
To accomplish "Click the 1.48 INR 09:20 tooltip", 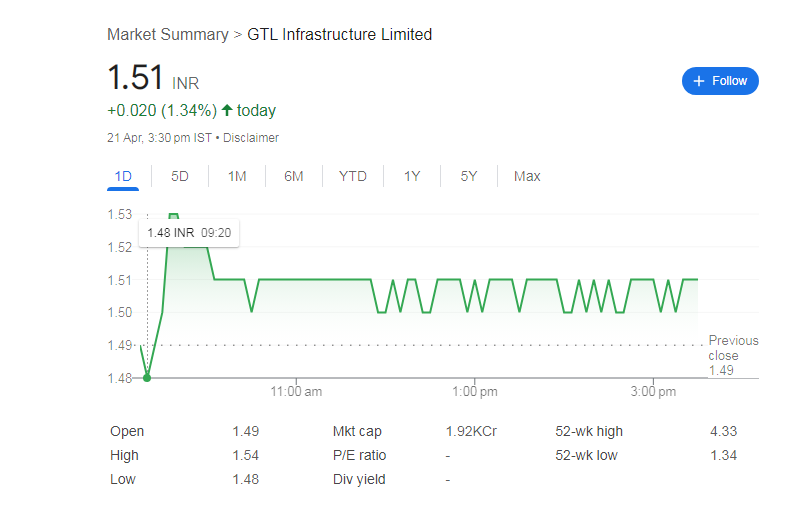I will point(189,233).
